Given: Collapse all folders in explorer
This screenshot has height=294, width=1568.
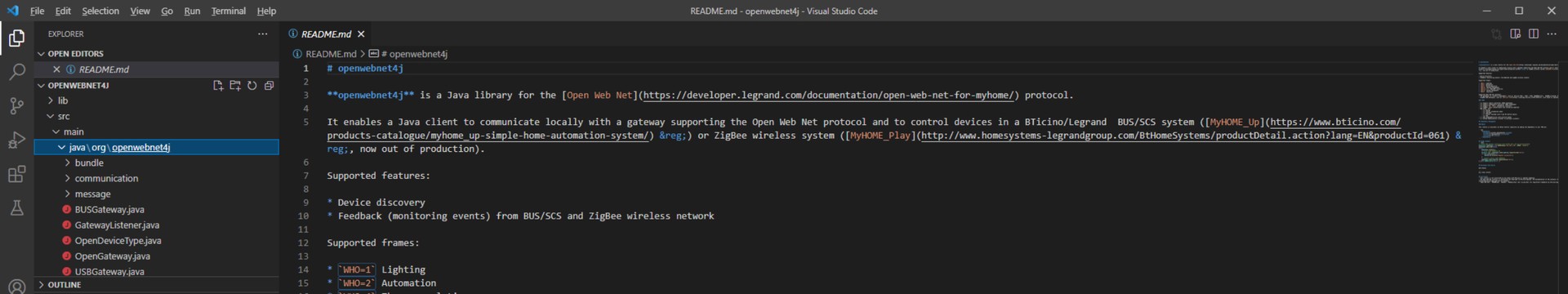Looking at the screenshot, I should pos(269,85).
